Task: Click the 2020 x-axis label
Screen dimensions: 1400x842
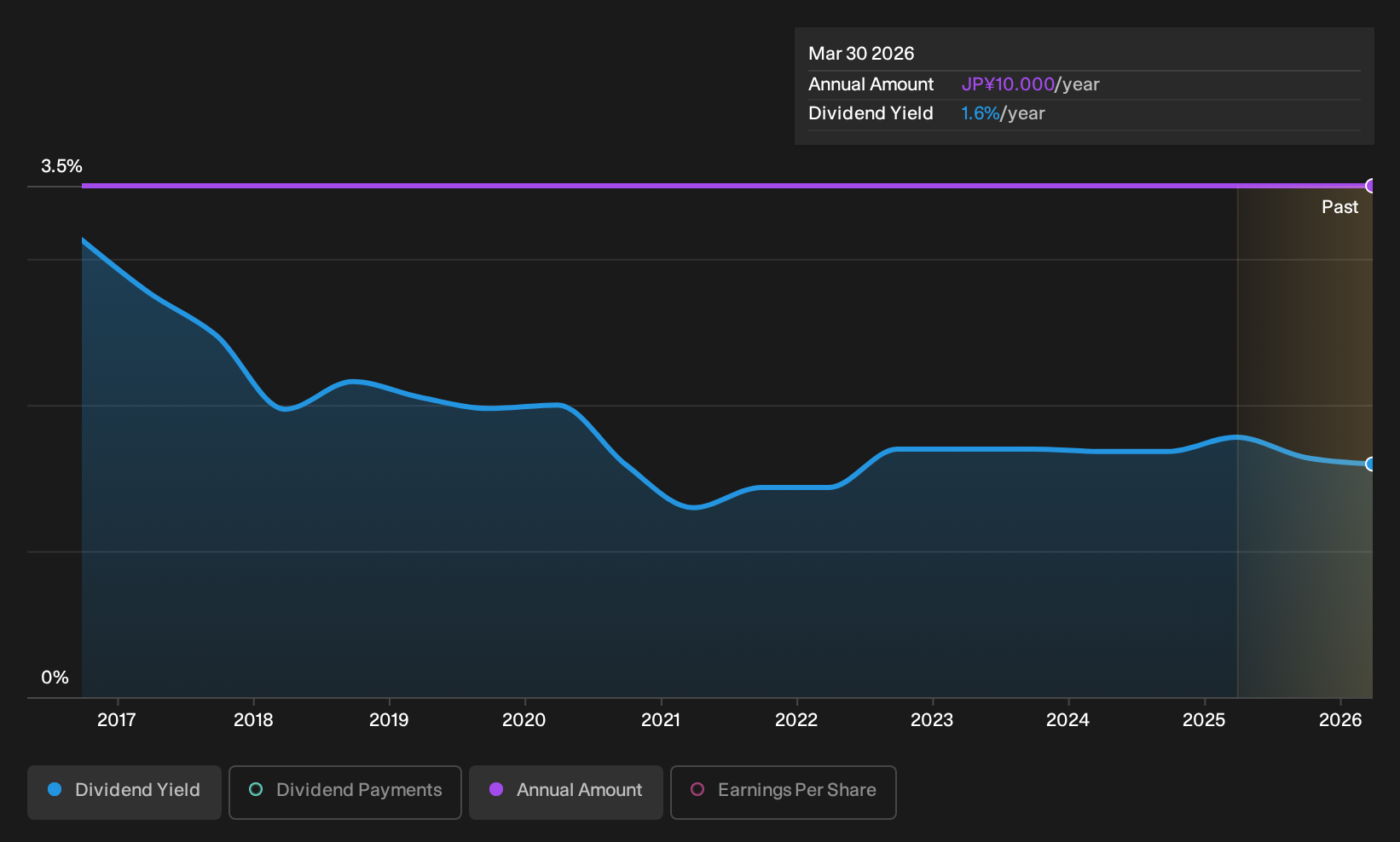Action: pyautogui.click(x=524, y=720)
